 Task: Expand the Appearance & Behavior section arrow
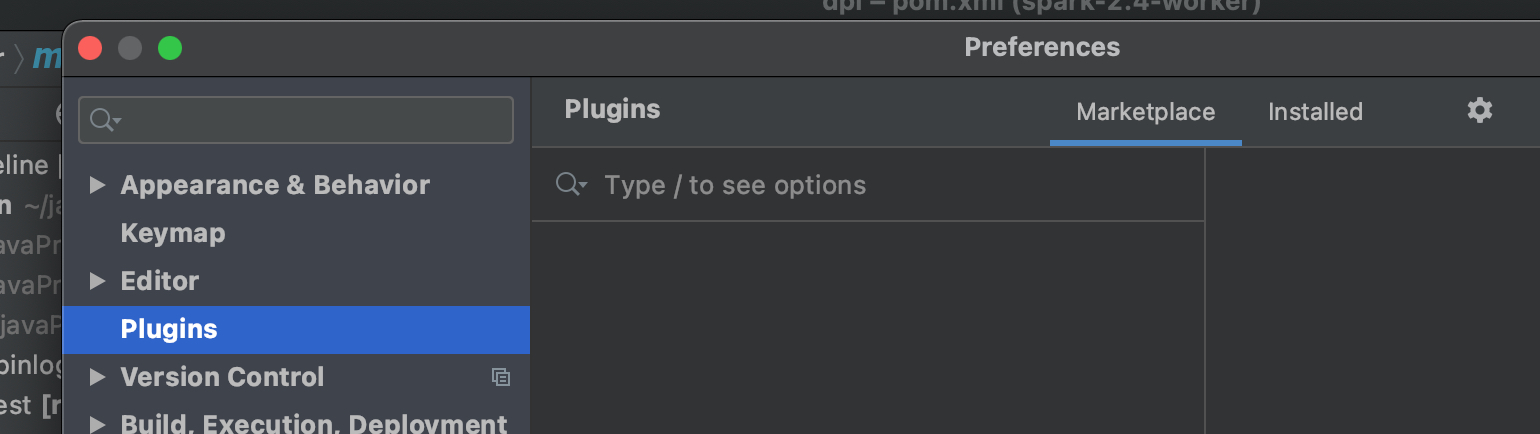click(97, 185)
